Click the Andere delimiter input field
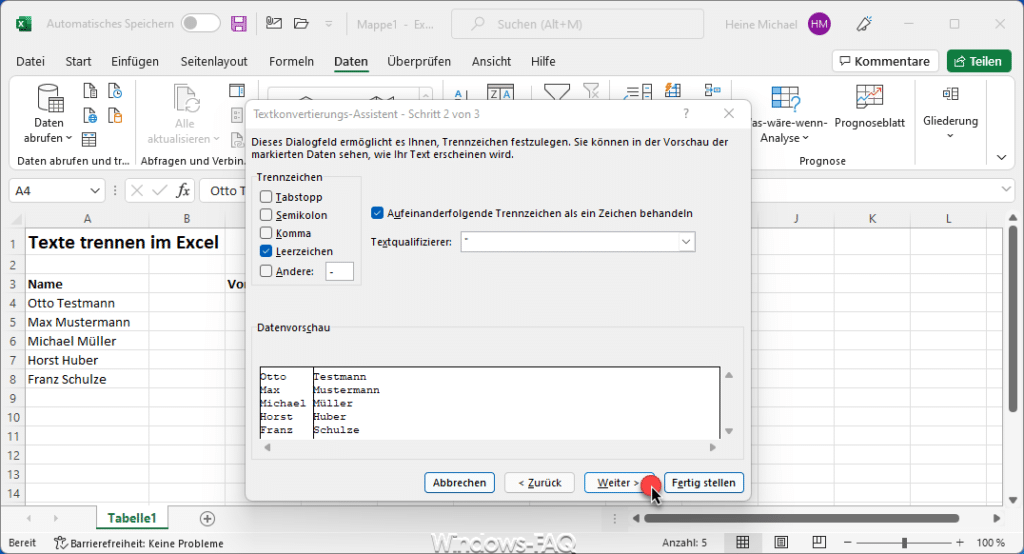Screen dimensions: 1024x554 click(x=340, y=271)
